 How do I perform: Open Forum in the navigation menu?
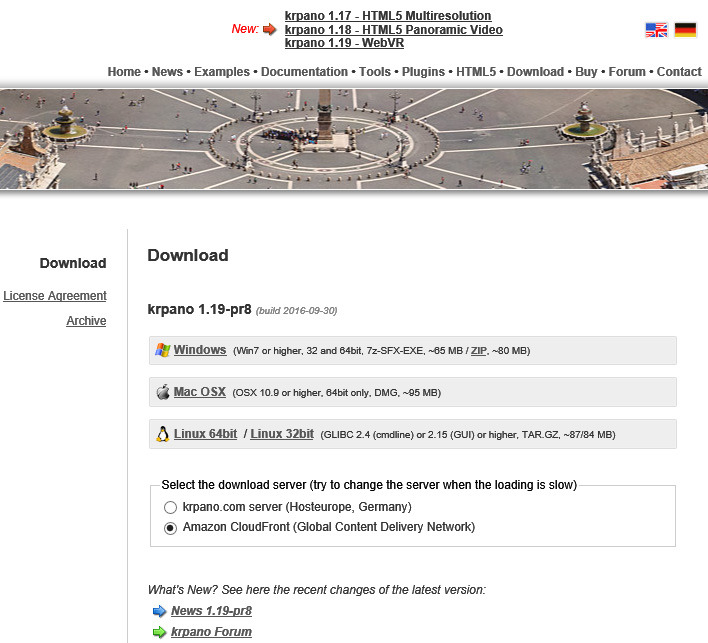(x=627, y=72)
